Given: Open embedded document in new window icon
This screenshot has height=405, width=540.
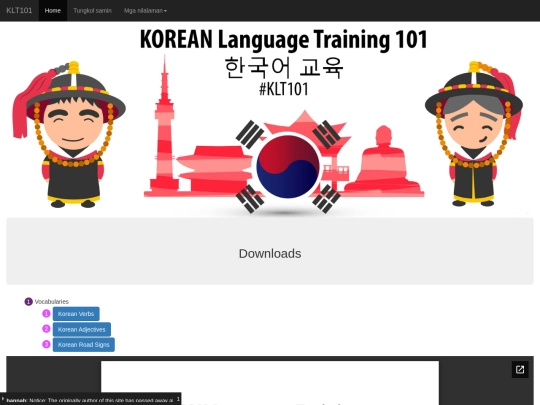Looking at the screenshot, I should [x=520, y=370].
